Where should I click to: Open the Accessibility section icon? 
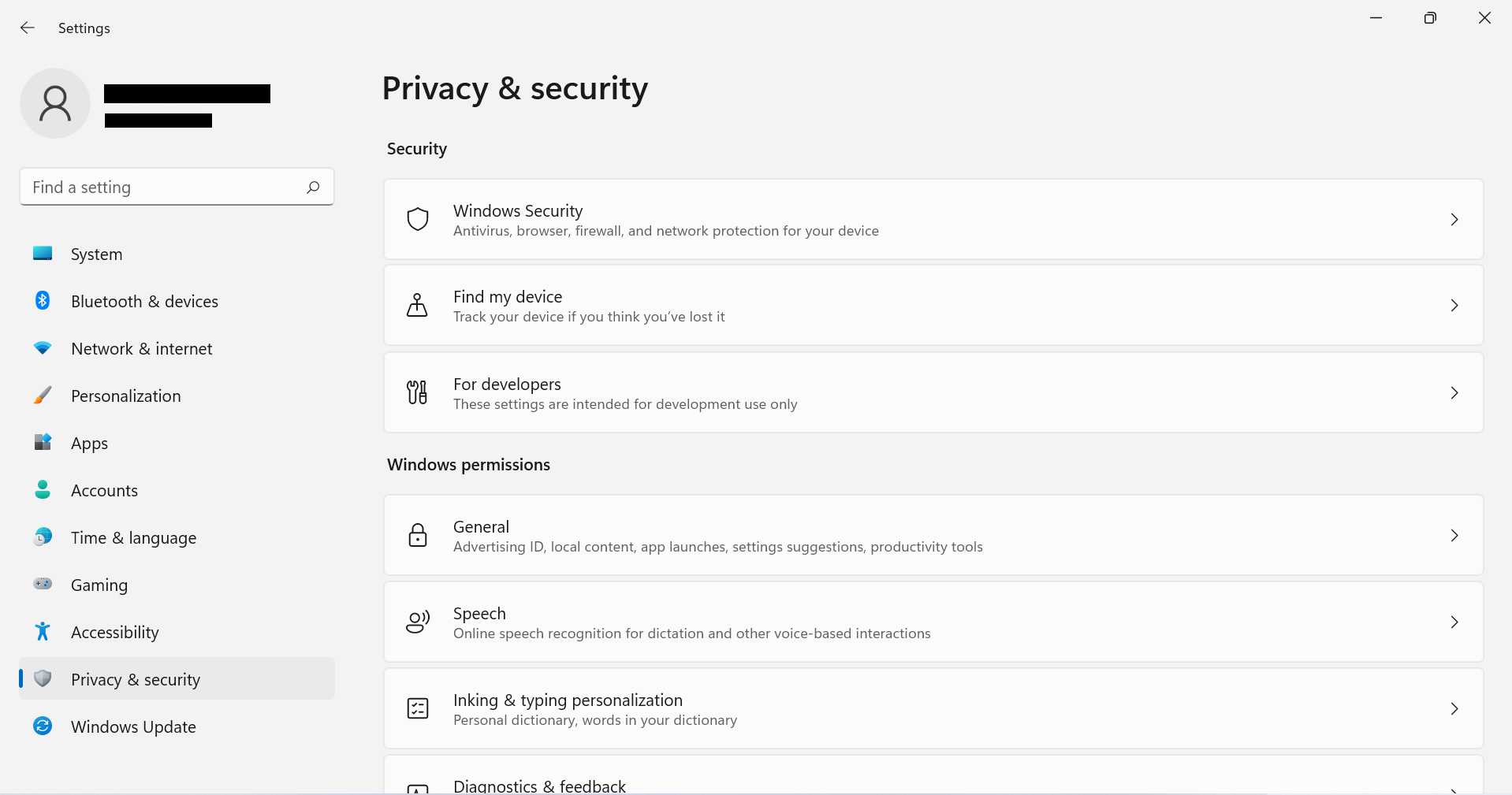click(x=42, y=632)
